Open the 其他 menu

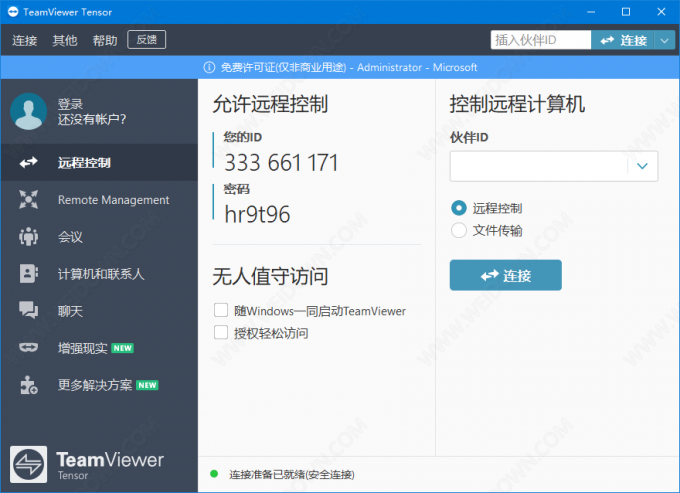pyautogui.click(x=65, y=40)
